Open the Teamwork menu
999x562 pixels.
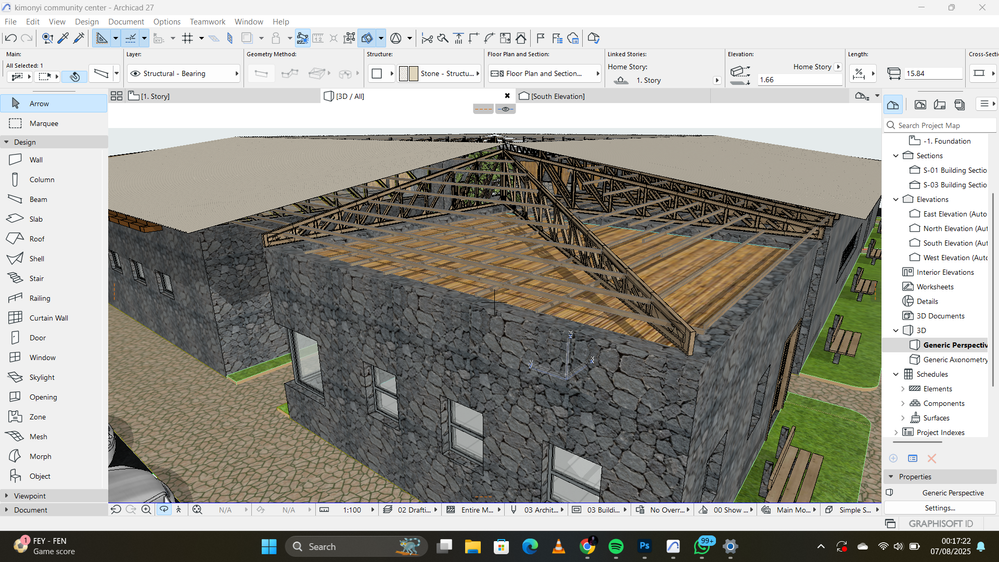click(x=207, y=21)
